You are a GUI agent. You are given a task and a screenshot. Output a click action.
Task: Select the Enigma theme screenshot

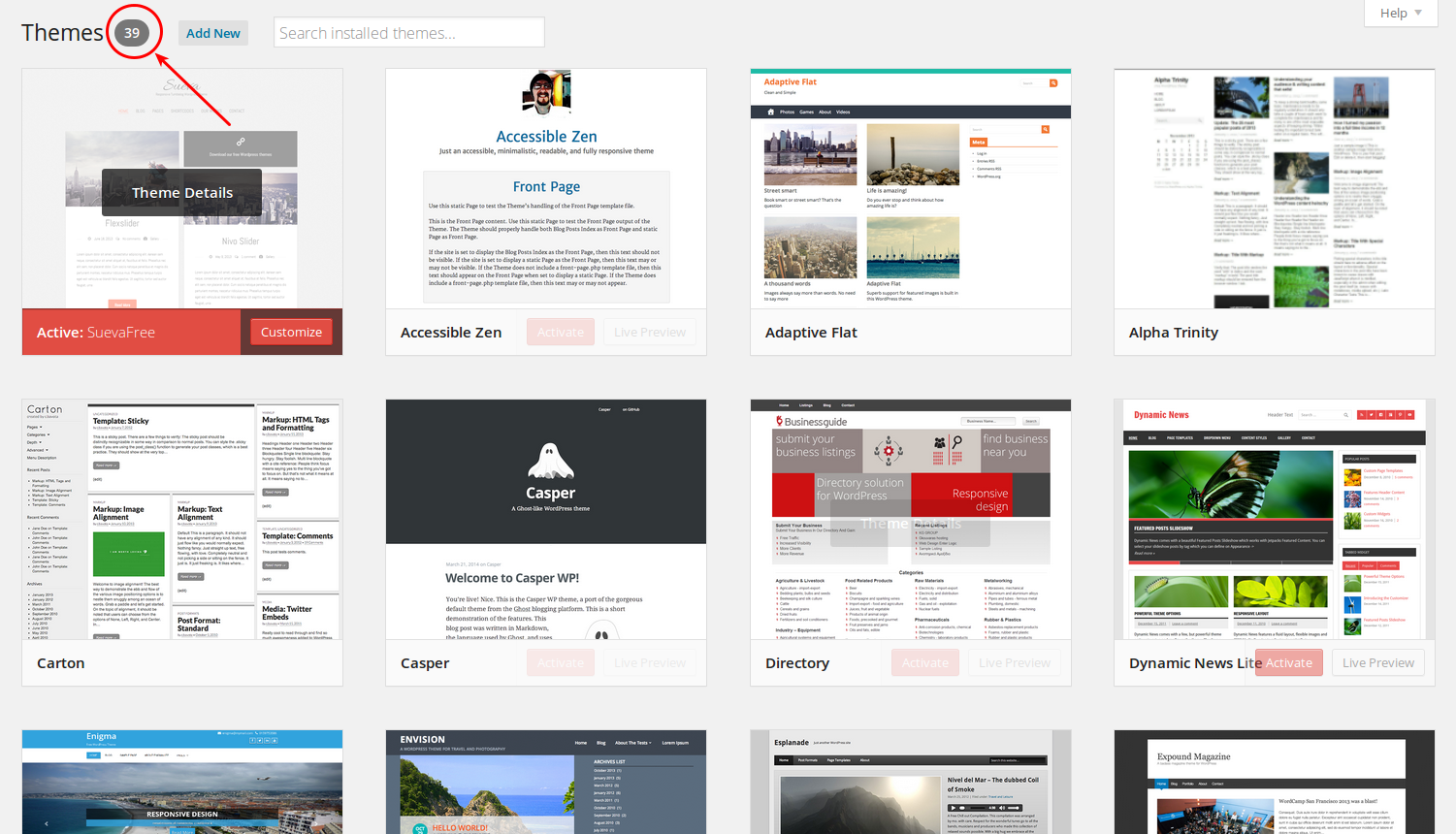coord(182,782)
